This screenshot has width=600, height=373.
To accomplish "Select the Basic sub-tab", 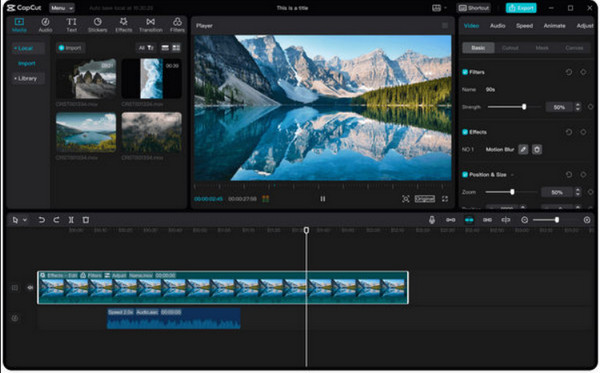I will pyautogui.click(x=478, y=48).
